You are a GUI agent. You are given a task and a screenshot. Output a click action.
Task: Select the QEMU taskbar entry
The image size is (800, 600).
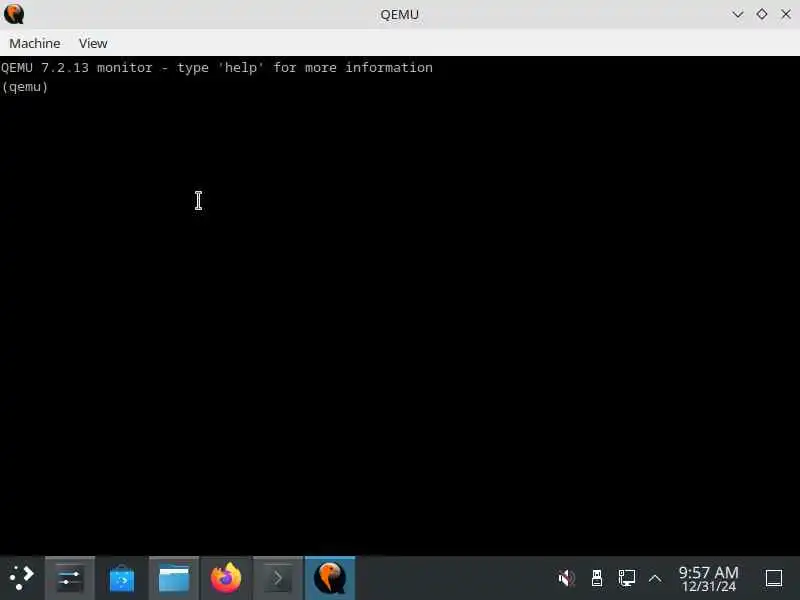tap(330, 578)
